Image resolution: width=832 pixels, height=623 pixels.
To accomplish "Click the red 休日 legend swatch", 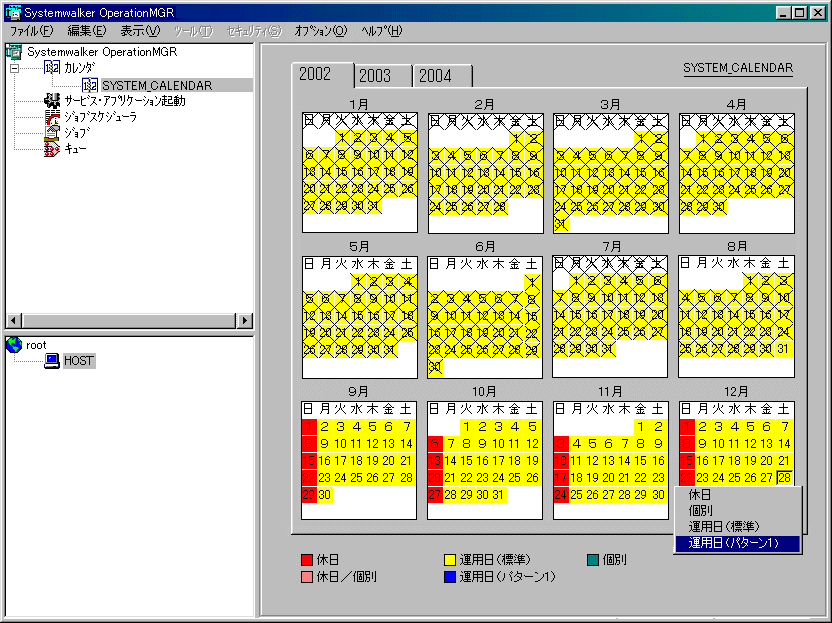I will tap(307, 560).
